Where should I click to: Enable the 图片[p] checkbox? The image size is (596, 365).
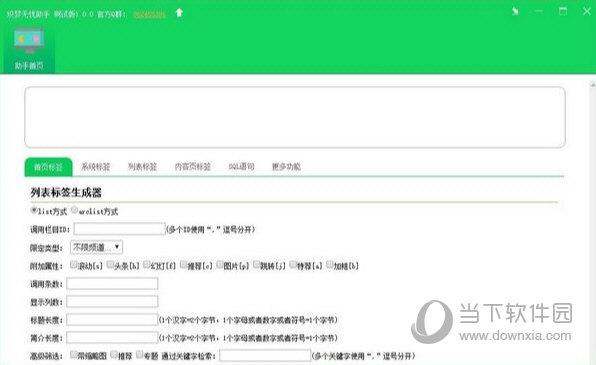[x=220, y=265]
